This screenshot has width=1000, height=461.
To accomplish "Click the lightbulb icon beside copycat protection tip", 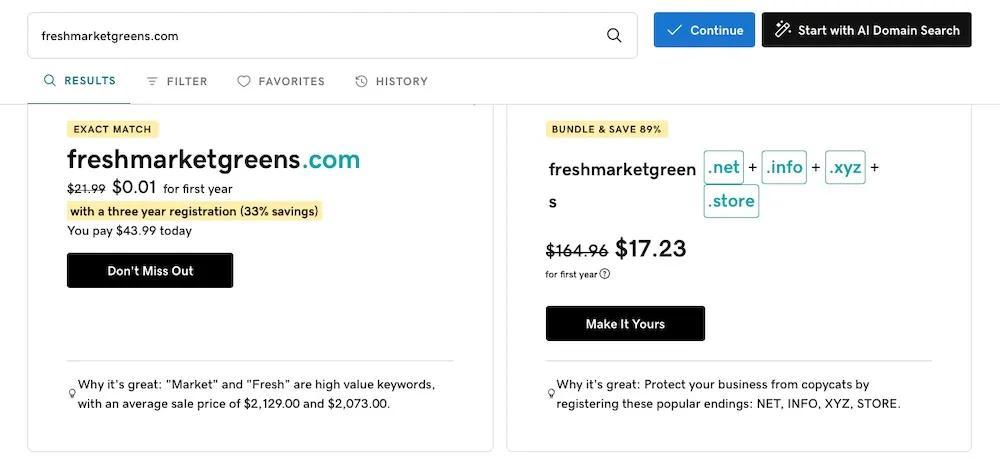I will pyautogui.click(x=551, y=394).
